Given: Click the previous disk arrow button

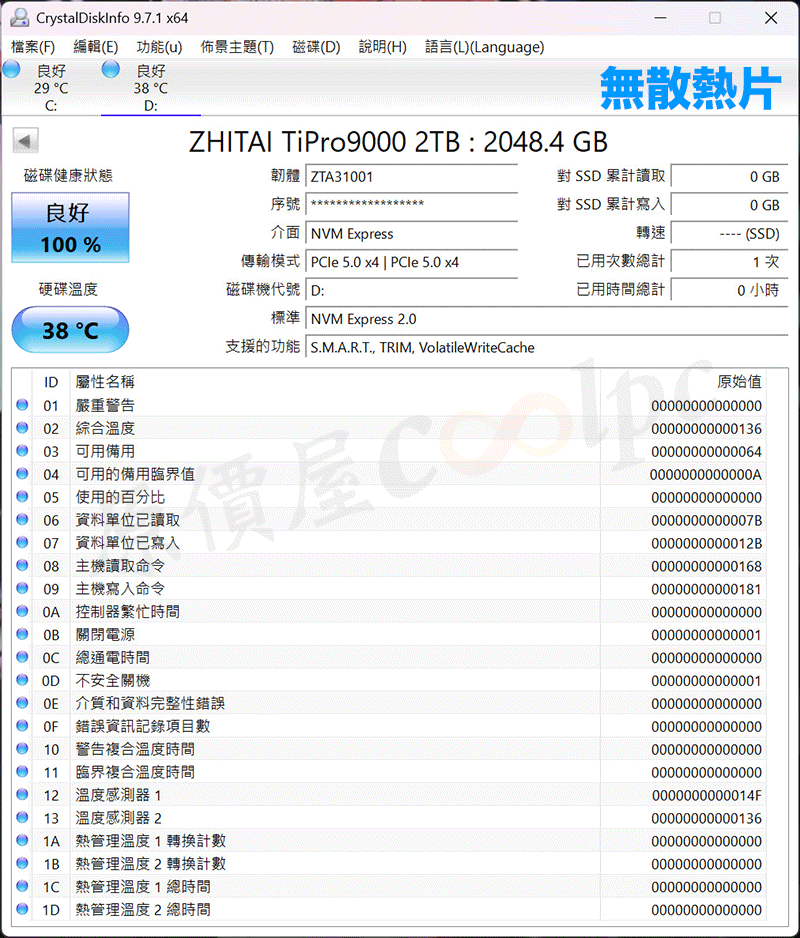Looking at the screenshot, I should point(26,142).
